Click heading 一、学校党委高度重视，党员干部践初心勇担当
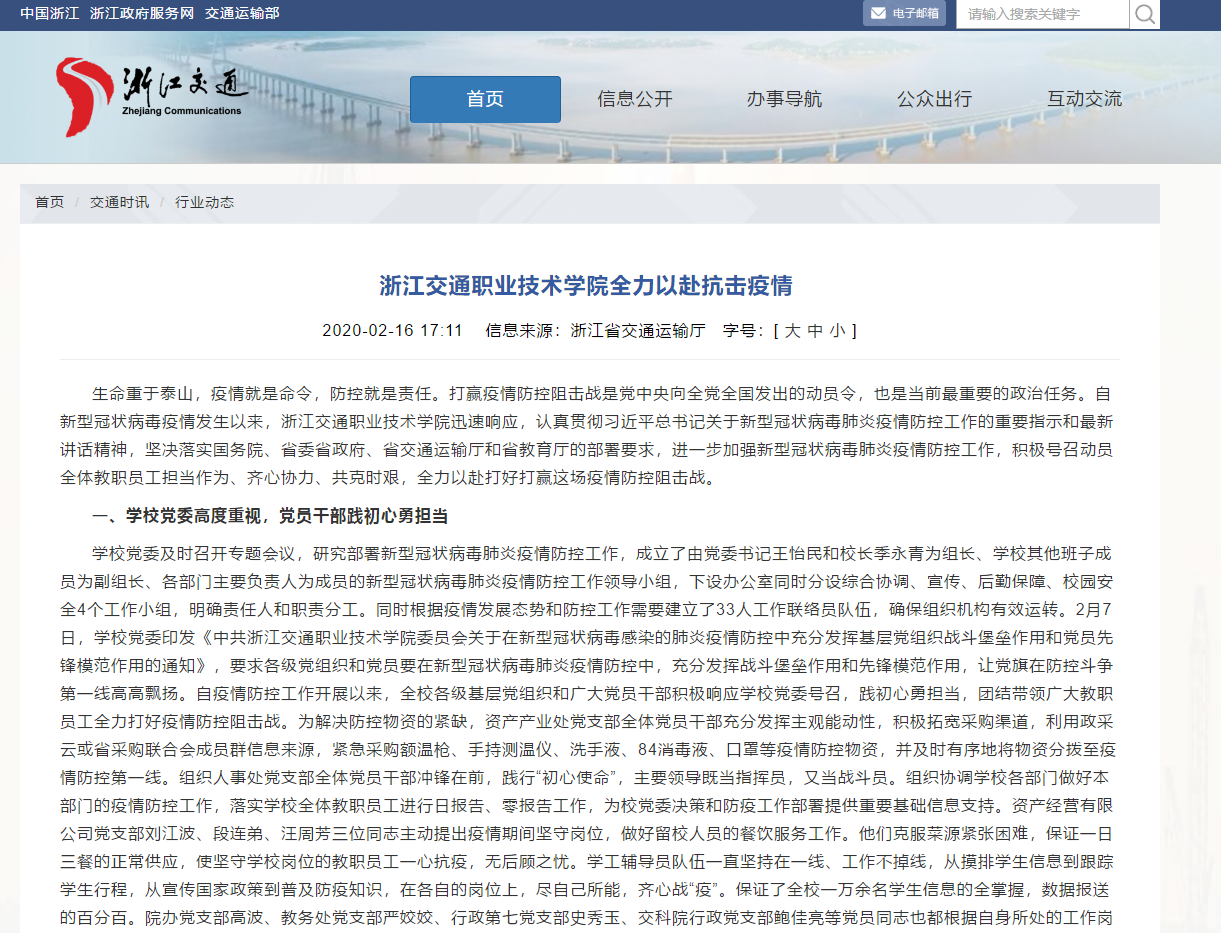 270,516
